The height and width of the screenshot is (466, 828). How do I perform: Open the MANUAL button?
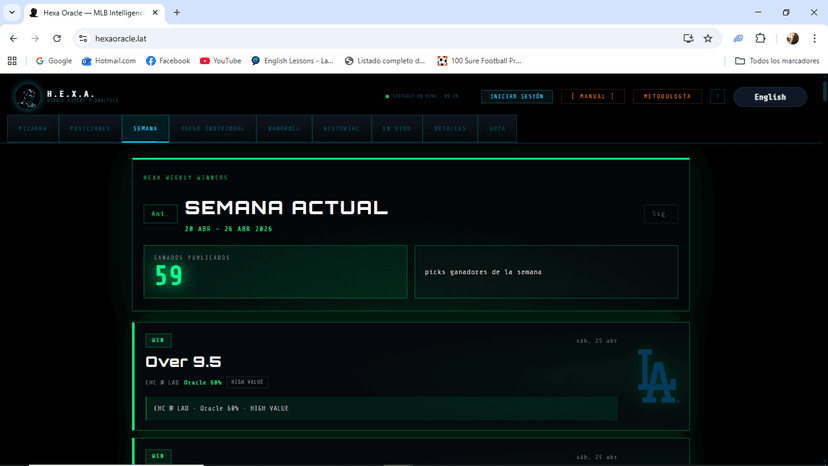click(x=592, y=97)
